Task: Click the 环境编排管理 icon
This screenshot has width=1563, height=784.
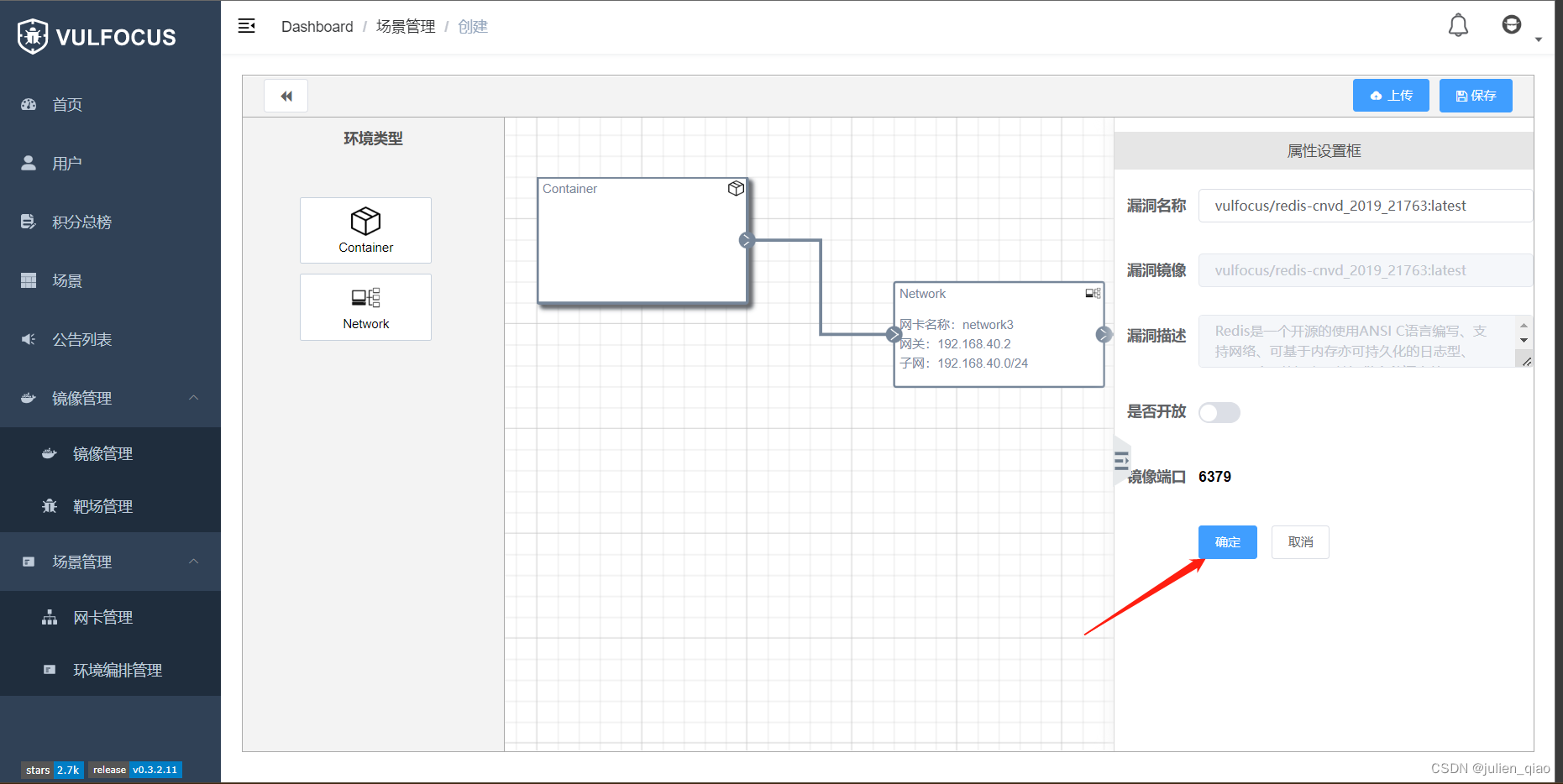Action: [x=50, y=670]
